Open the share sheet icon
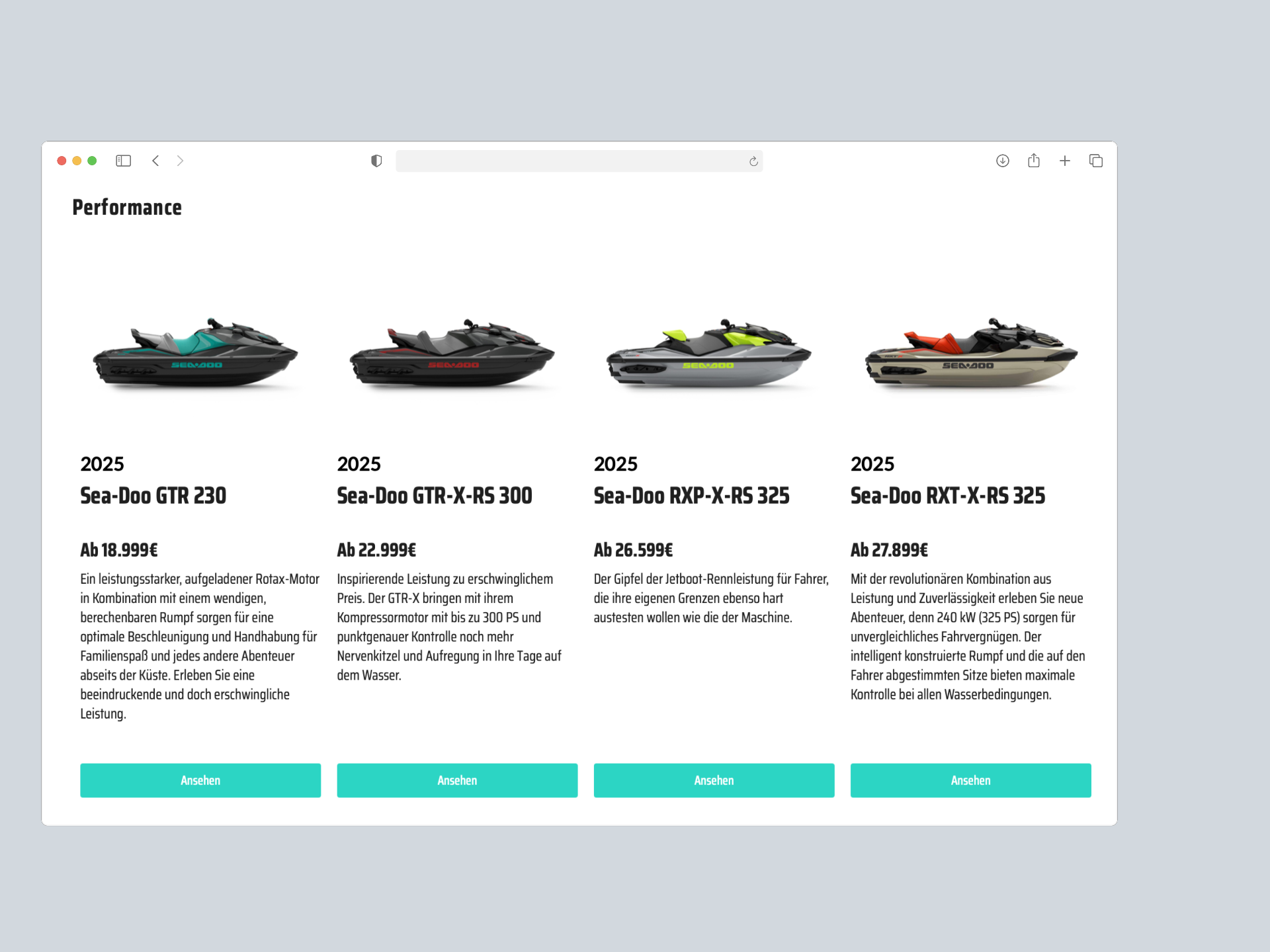Screen dimensions: 1270x952 (1034, 160)
